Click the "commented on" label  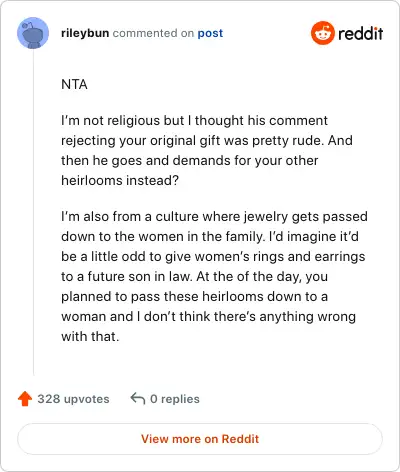(x=153, y=33)
